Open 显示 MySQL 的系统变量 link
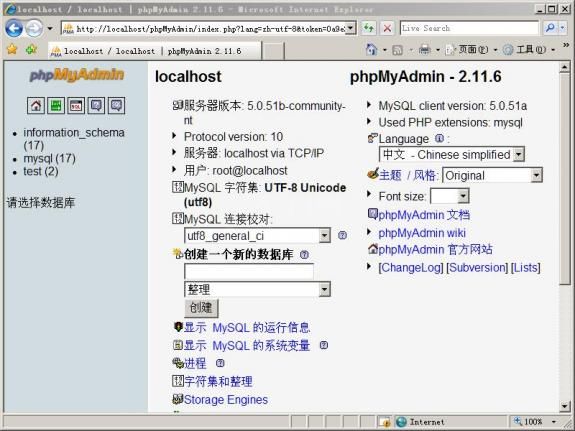This screenshot has height=431, width=575. point(247,345)
